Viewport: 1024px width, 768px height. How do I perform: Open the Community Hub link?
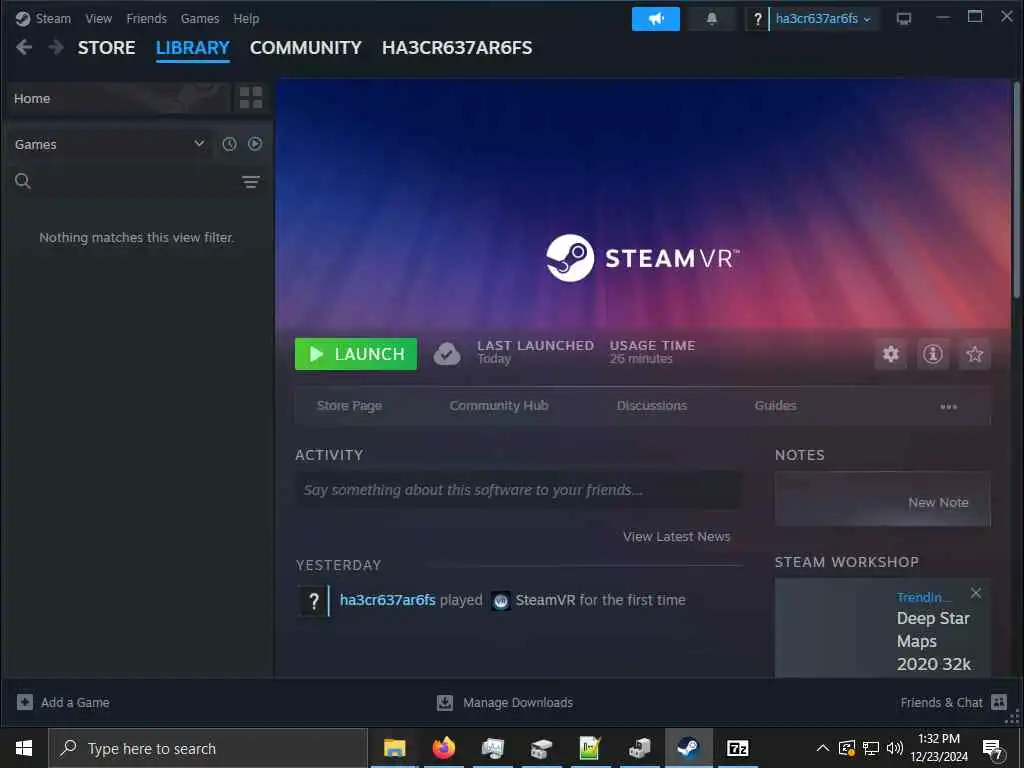pyautogui.click(x=499, y=406)
